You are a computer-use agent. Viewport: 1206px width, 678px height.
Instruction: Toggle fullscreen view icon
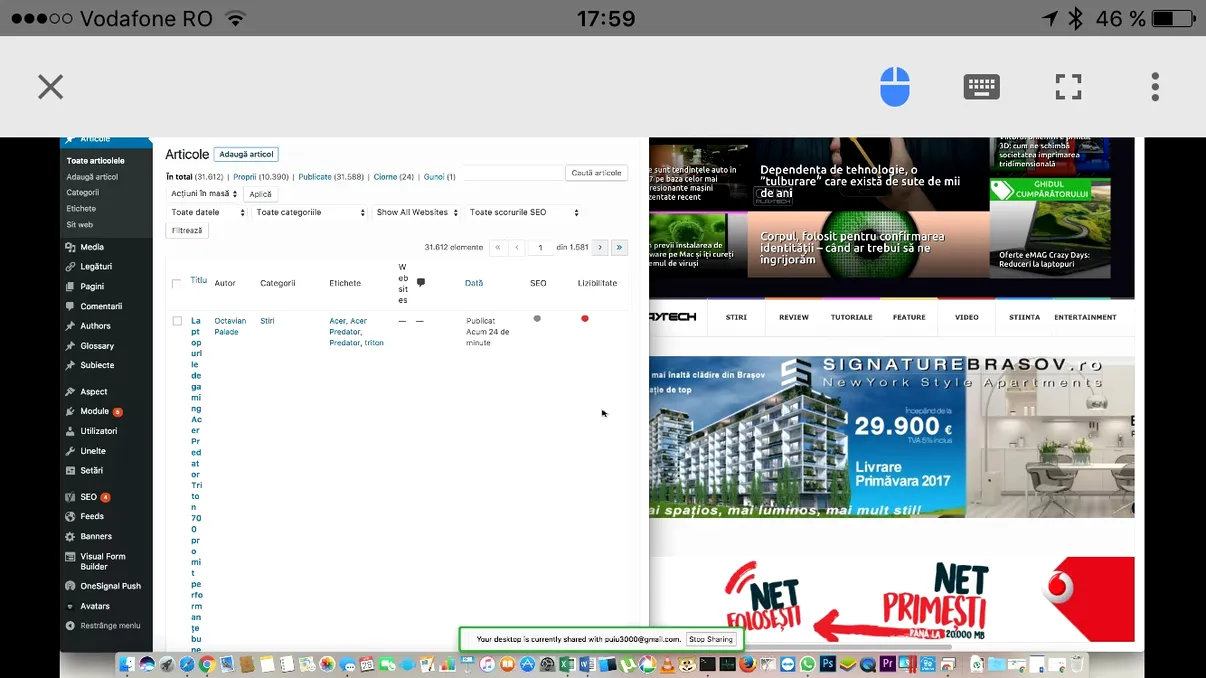point(1069,87)
